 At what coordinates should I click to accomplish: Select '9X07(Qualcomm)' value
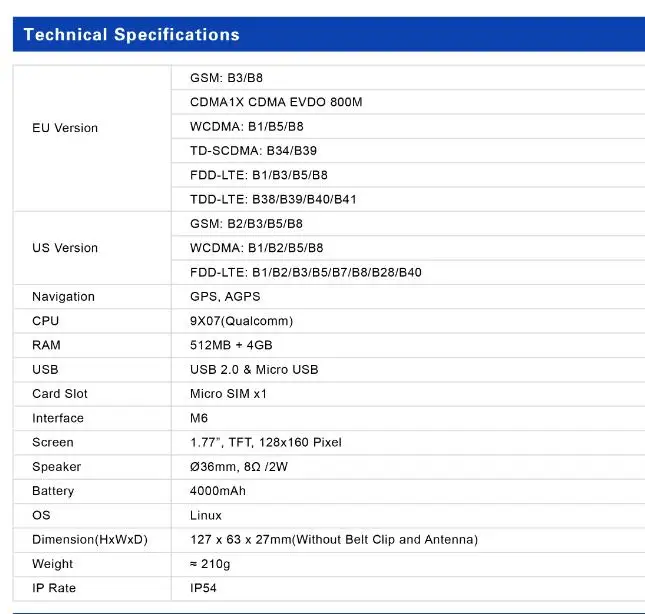[x=241, y=321]
